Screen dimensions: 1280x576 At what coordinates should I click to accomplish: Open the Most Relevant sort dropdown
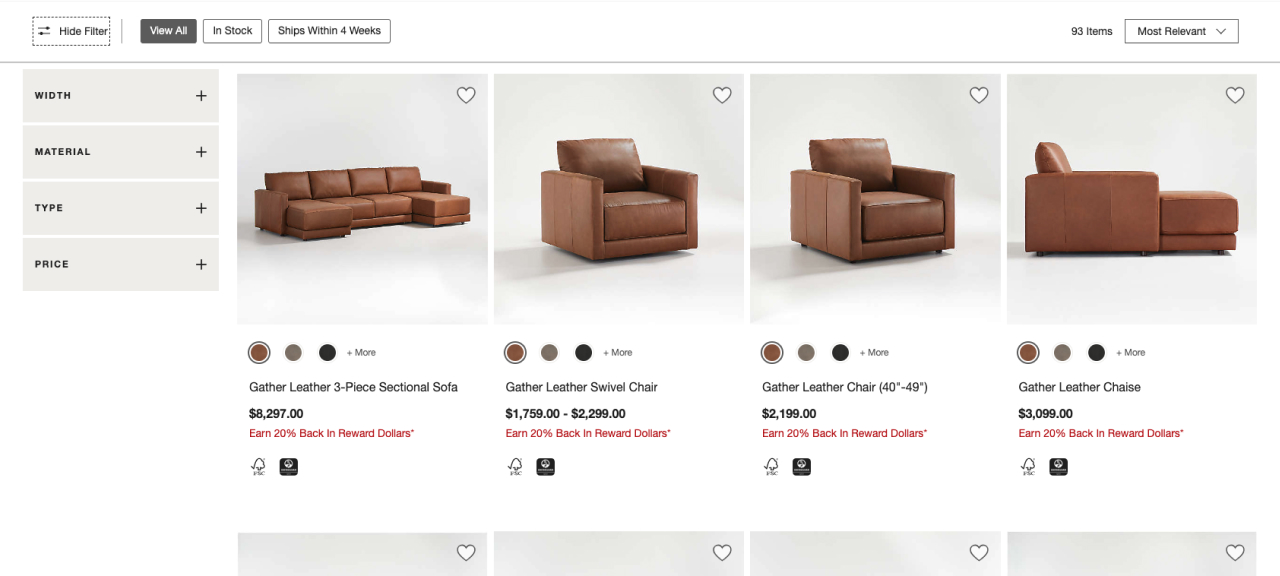pyautogui.click(x=1181, y=31)
